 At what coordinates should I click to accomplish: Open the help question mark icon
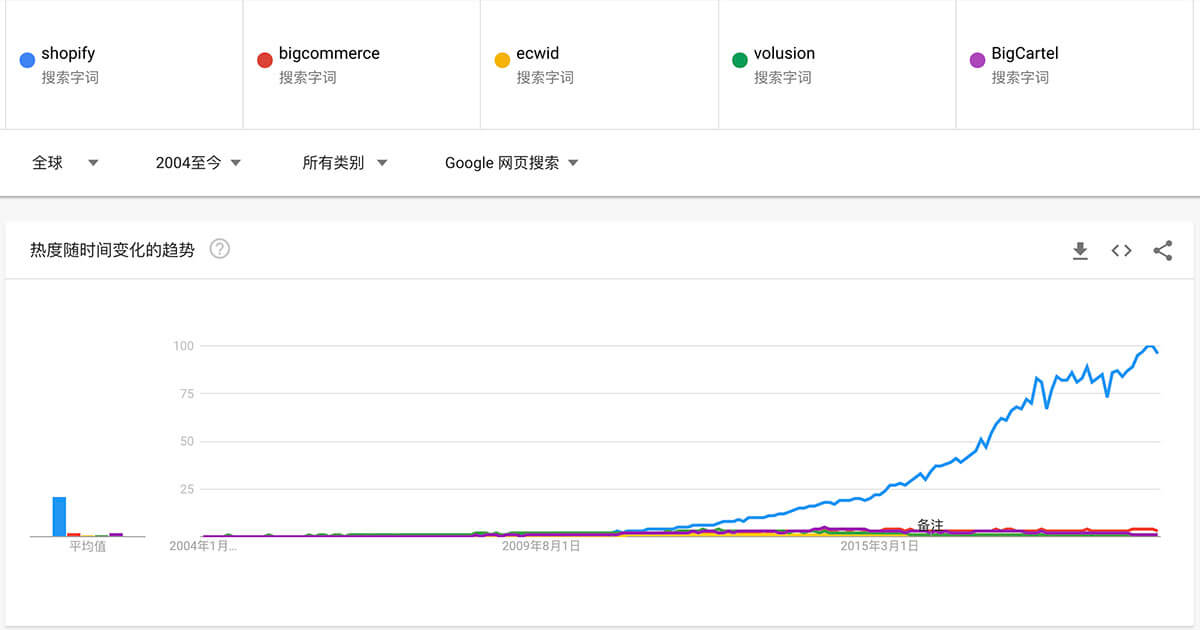pos(220,249)
